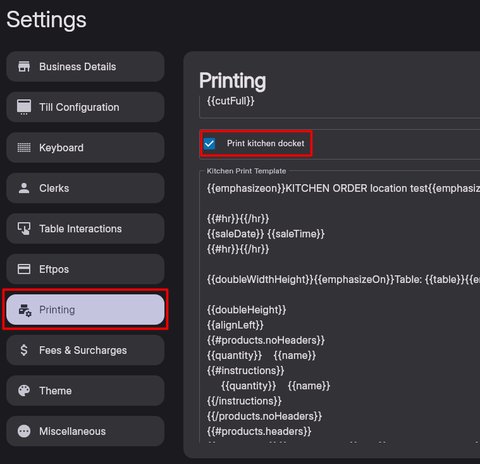Viewport: 480px width, 464px height.
Task: Click the {{alignLeft}} template line
Action: tap(235, 325)
